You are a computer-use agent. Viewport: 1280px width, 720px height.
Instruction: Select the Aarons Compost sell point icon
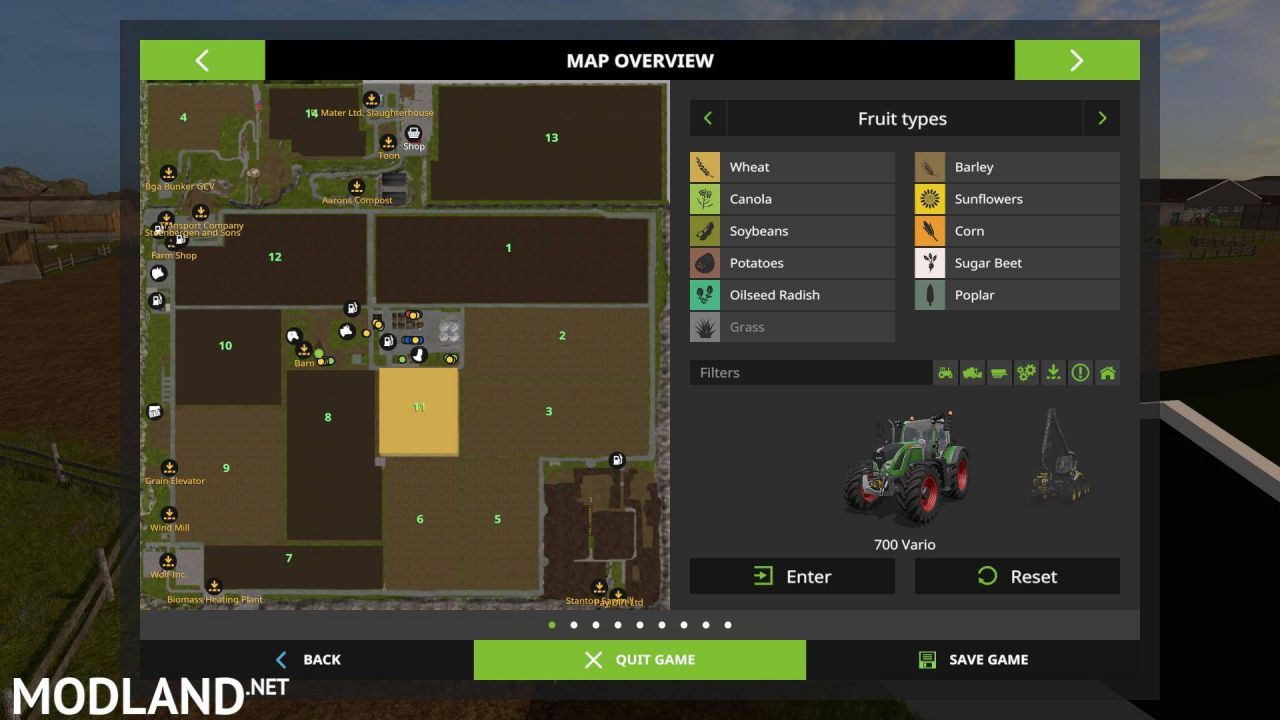[x=356, y=187]
